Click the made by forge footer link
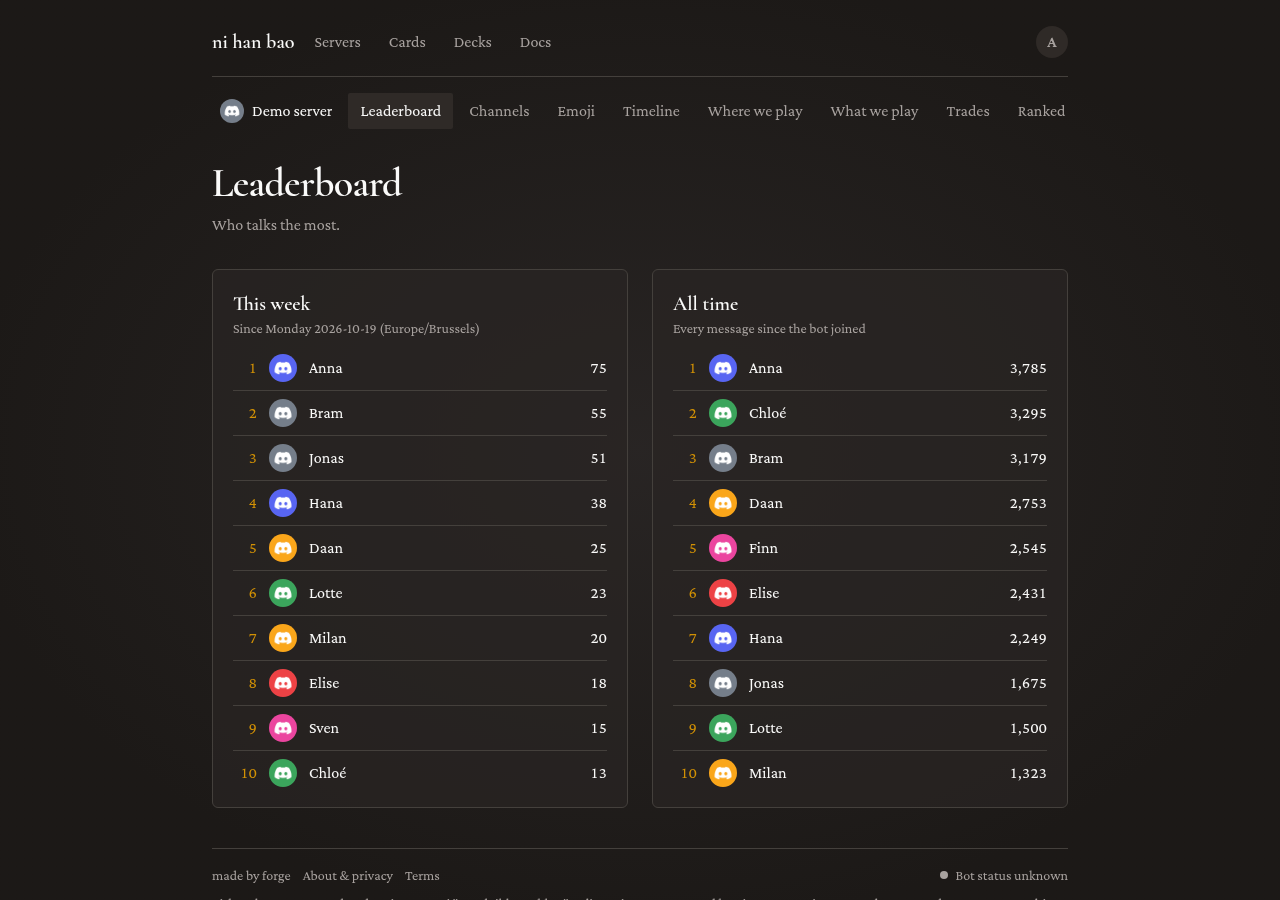1280x900 pixels. point(251,876)
